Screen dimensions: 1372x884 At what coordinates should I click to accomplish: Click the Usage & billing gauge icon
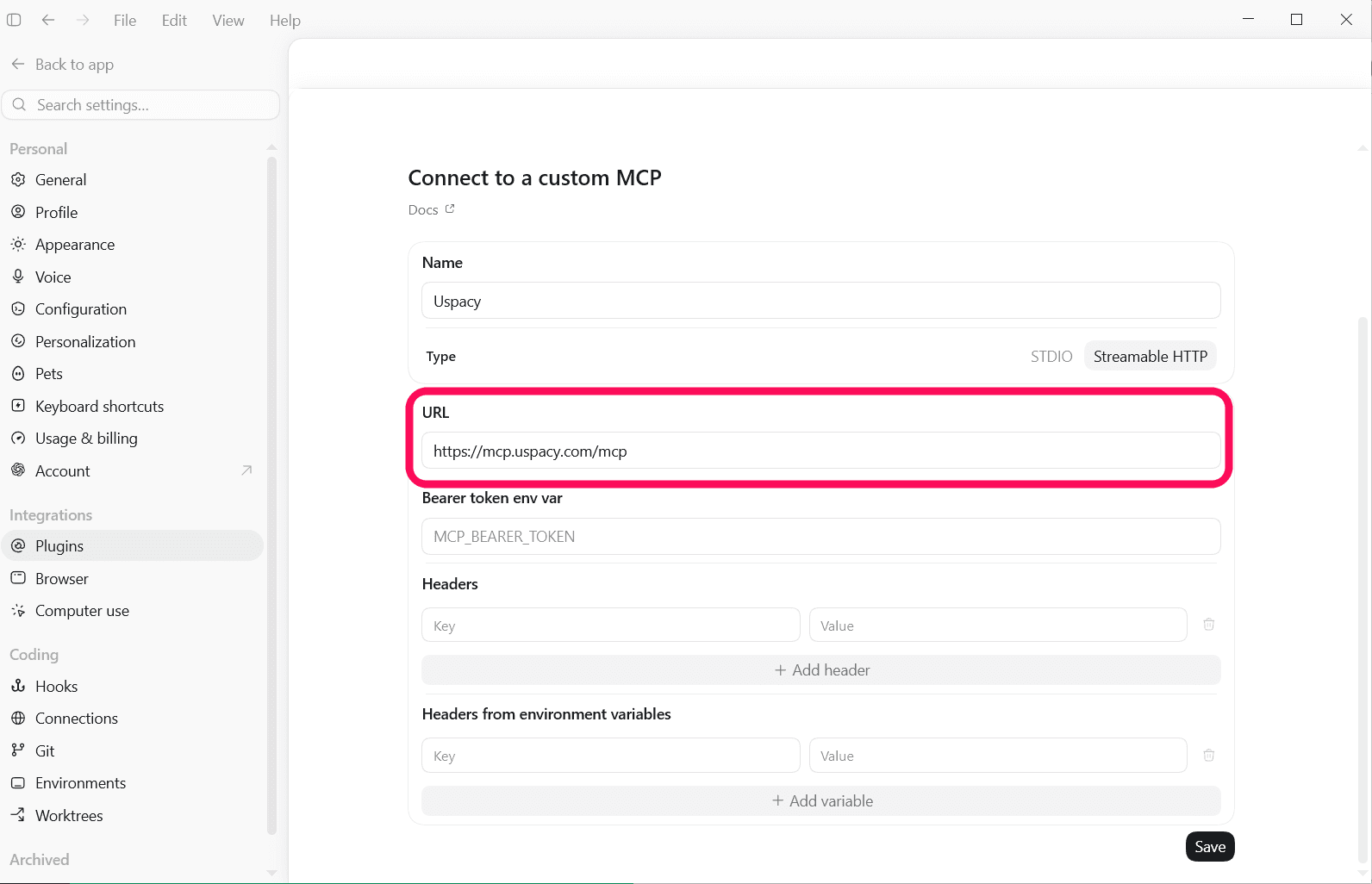[18, 438]
